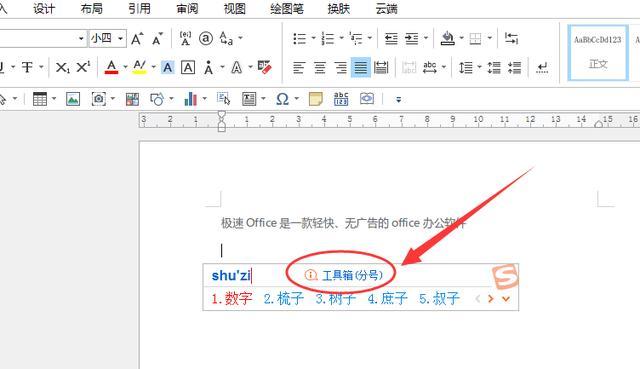Image resolution: width=640 pixels, height=369 pixels.
Task: Click the borders icon
Action: pyautogui.click(x=476, y=39)
